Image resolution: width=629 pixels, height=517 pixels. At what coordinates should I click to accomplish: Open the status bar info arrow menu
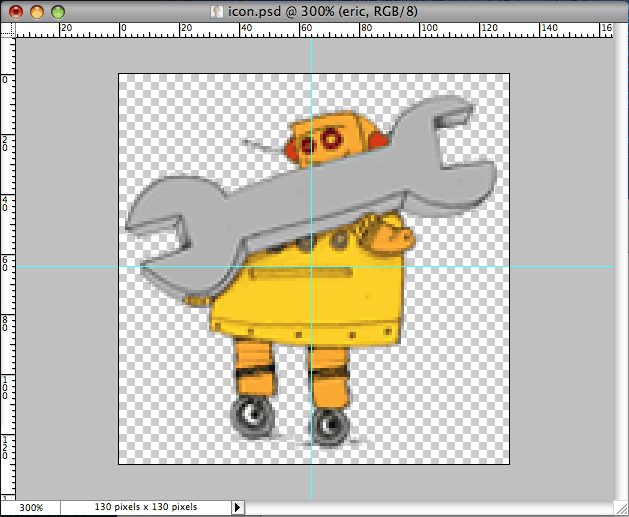click(x=237, y=507)
